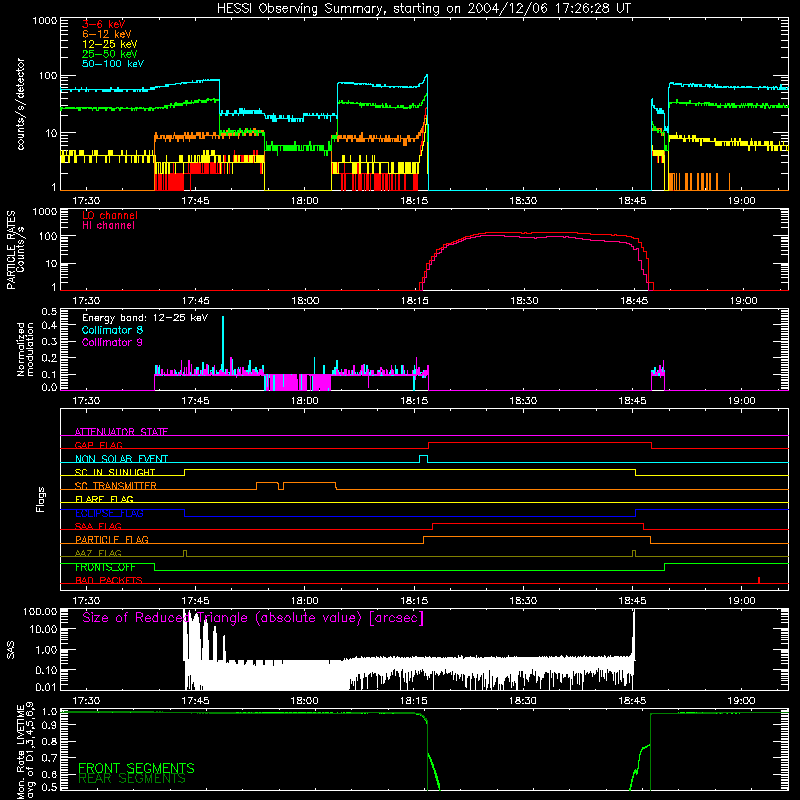Click the SAA_FLAG label
This screenshot has width=800, height=800.
click(x=98, y=526)
